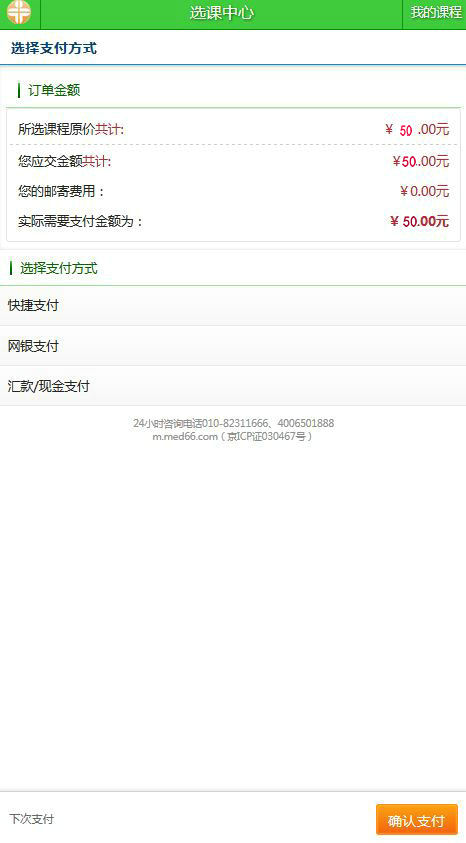Click the 24小时咨询电话 footer line
The height and width of the screenshot is (843, 466).
233,423
